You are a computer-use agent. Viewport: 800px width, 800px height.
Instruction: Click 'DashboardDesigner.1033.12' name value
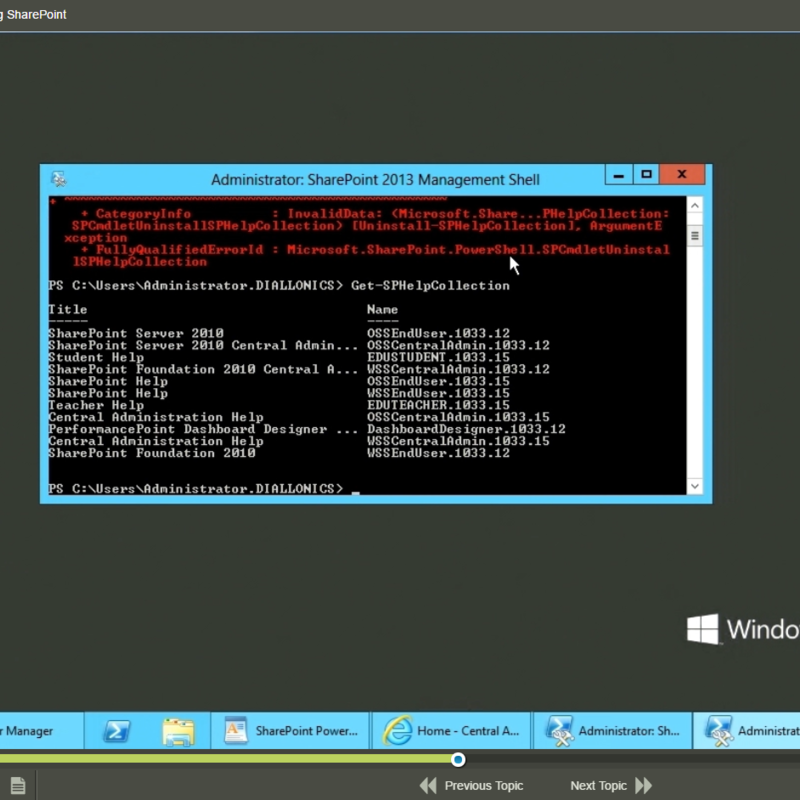[x=466, y=429]
